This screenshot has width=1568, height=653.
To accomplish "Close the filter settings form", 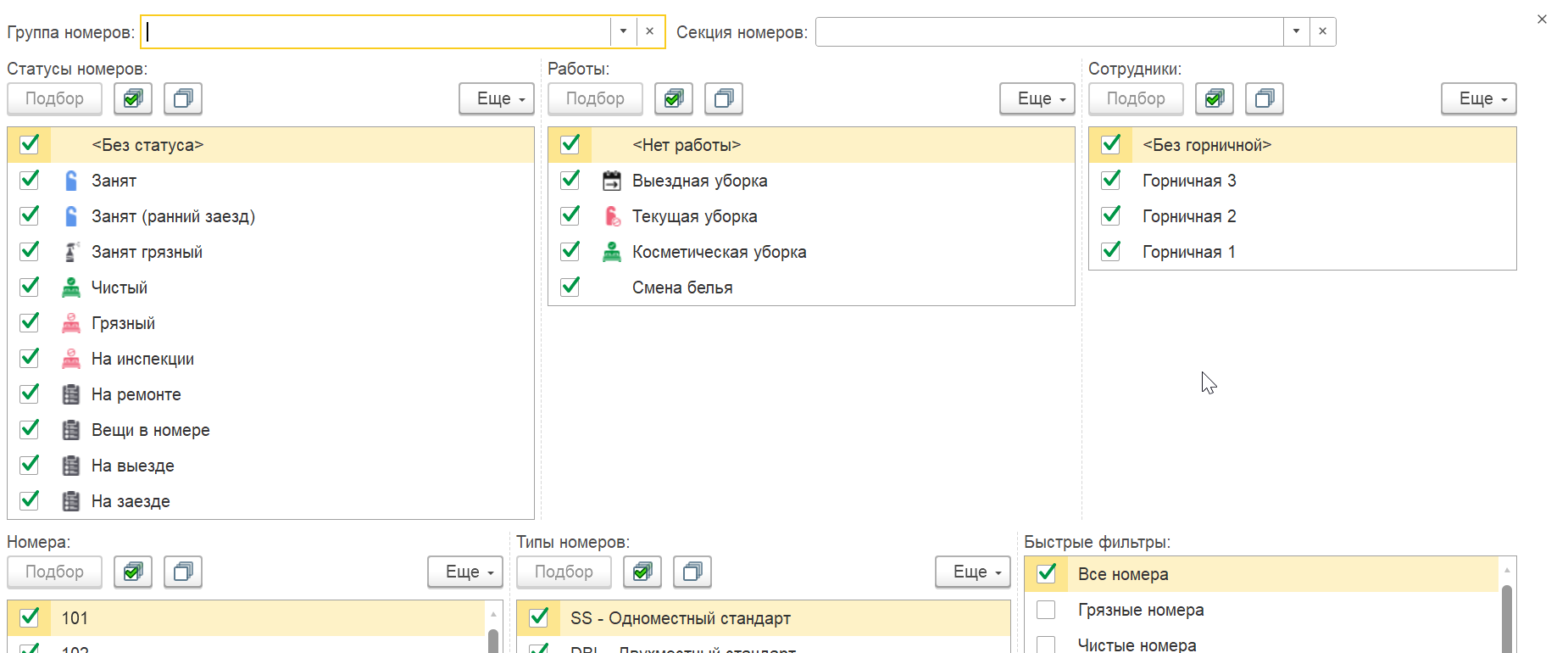I will [1542, 20].
